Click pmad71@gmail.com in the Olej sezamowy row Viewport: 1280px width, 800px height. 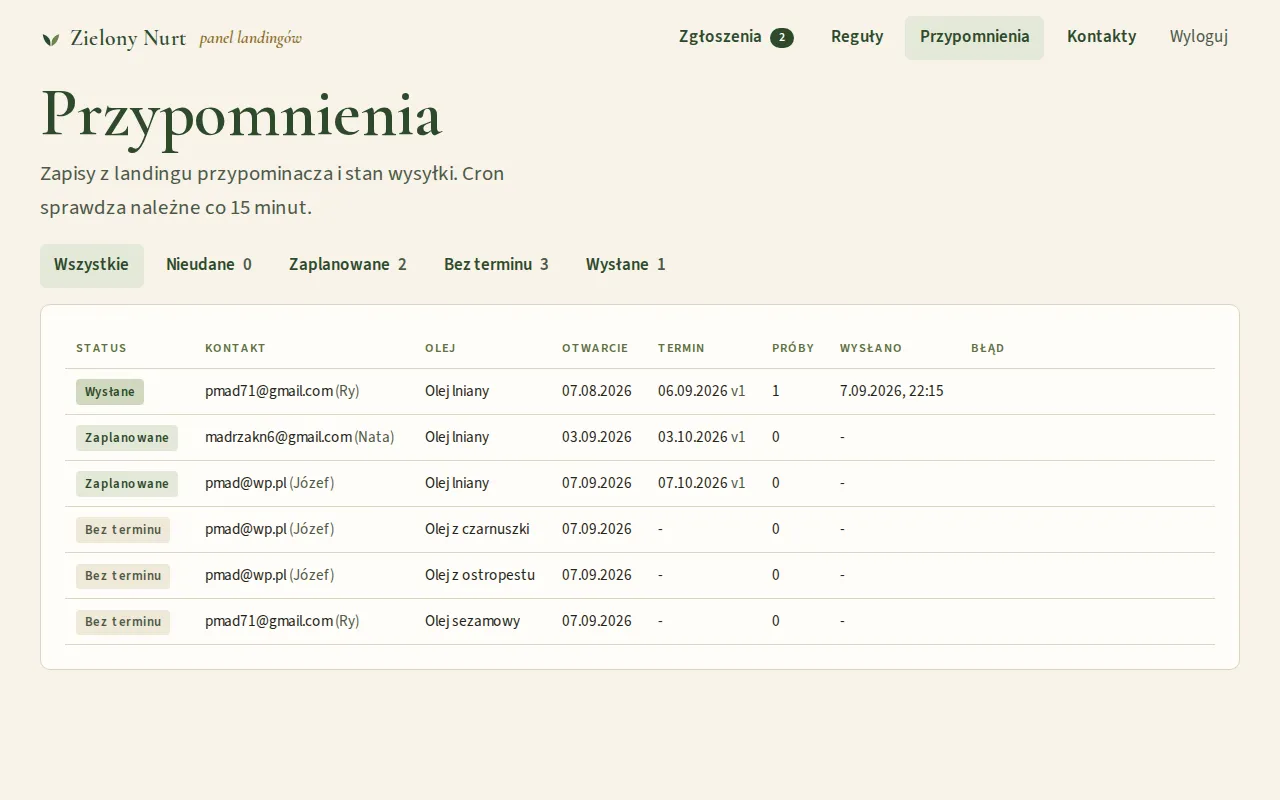(x=269, y=621)
